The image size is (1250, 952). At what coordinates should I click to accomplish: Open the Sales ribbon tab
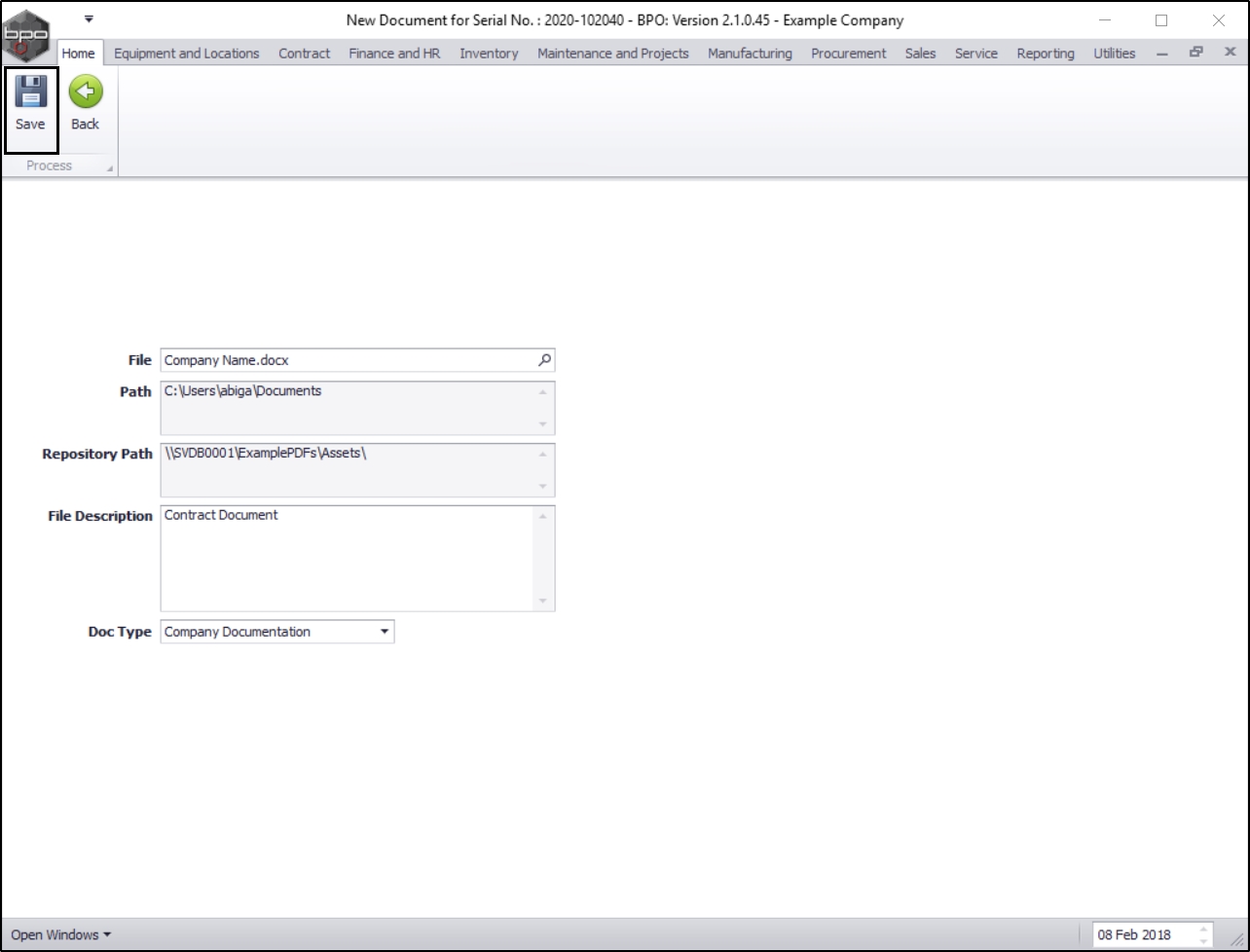pos(920,54)
